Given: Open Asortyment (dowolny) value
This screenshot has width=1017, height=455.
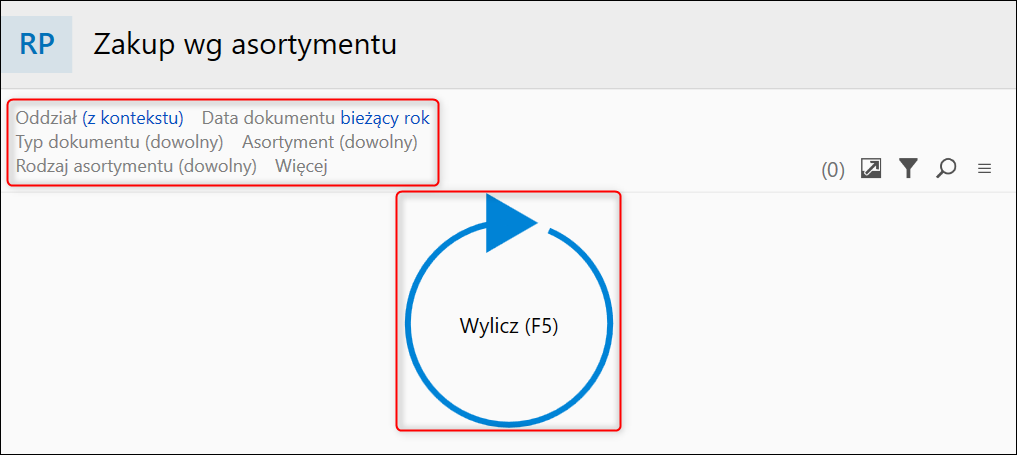Looking at the screenshot, I should (x=378, y=142).
